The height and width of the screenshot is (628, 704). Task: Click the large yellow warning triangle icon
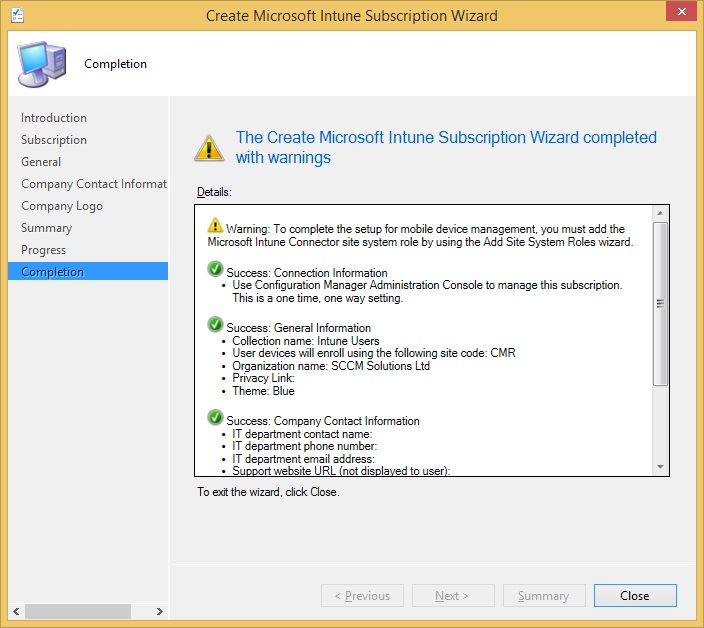click(x=209, y=147)
